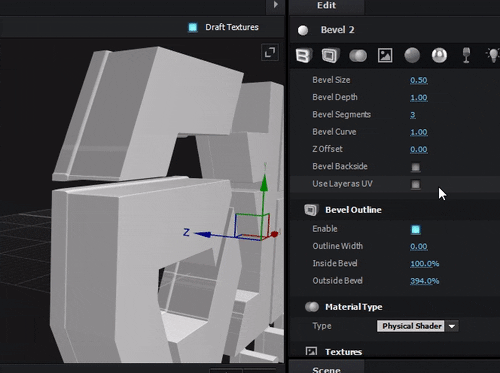
Task: Select the matte gray sphere icon
Action: 412,55
